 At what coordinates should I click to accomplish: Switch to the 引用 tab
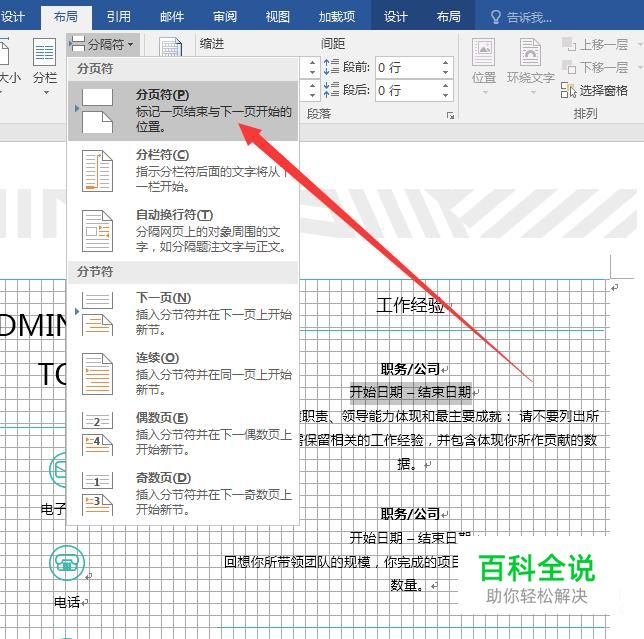119,16
